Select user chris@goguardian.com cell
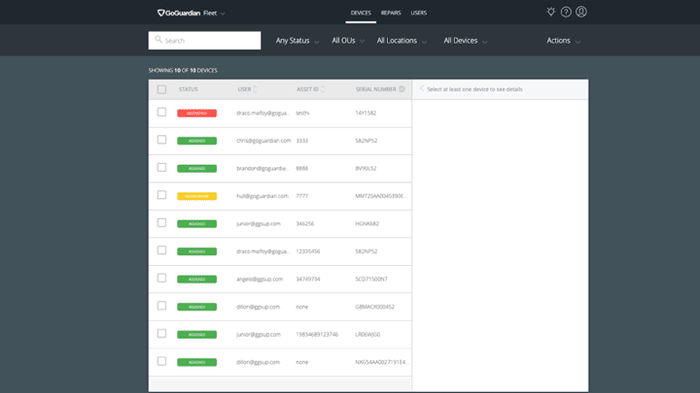Viewport: 700px width, 393px height. tap(263, 141)
